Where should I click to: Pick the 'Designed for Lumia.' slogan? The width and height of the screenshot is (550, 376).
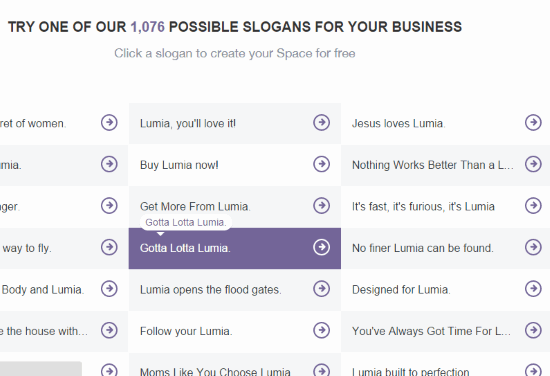click(401, 290)
